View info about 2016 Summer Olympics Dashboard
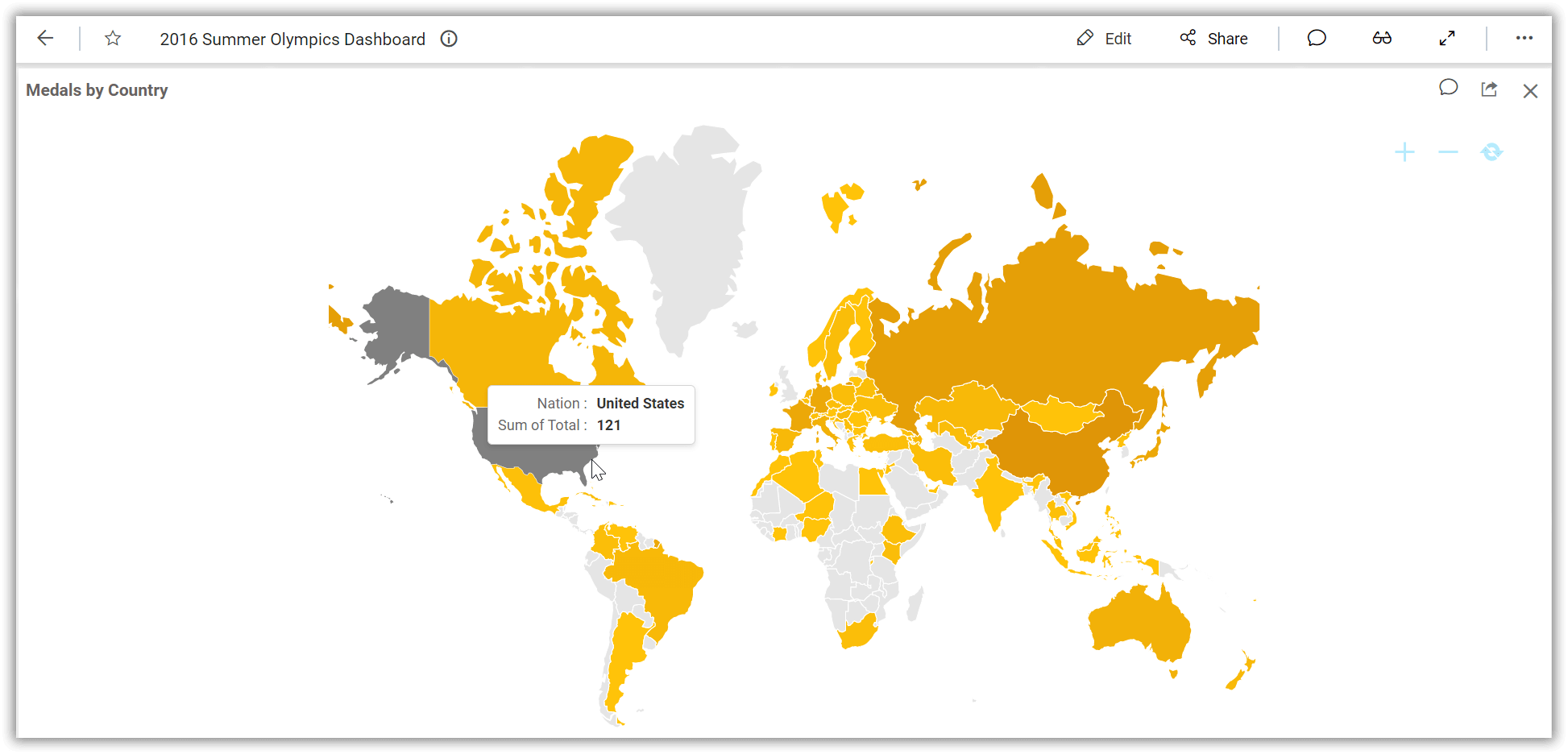1568x754 pixels. [x=449, y=38]
